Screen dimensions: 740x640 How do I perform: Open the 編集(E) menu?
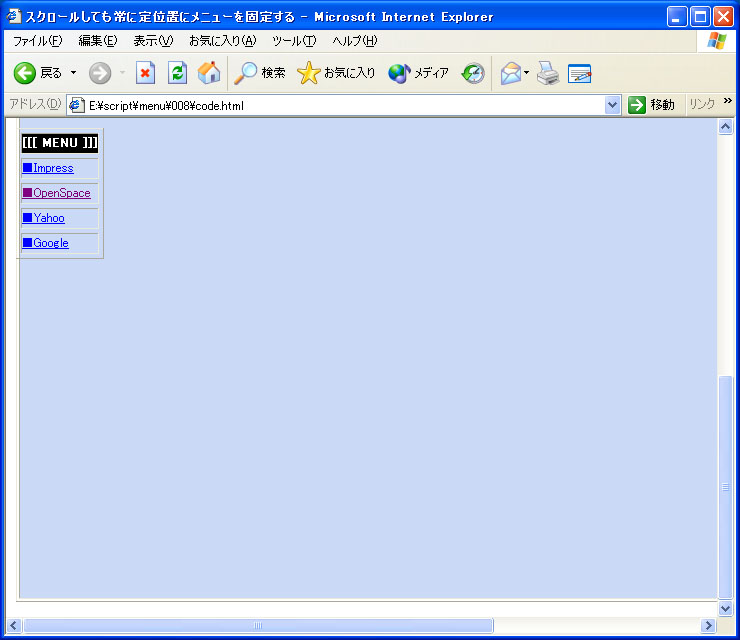coord(98,41)
